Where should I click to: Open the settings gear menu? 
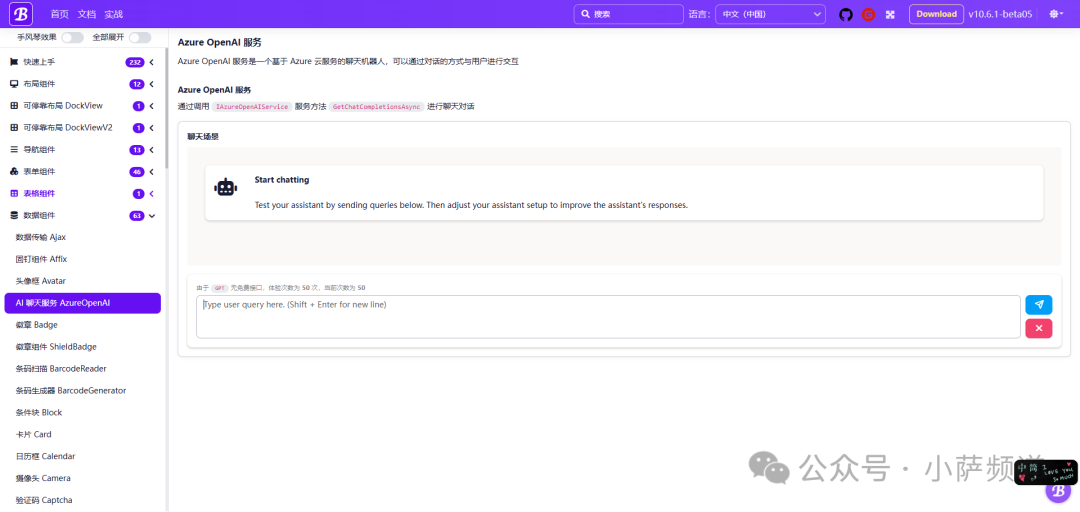point(1056,14)
